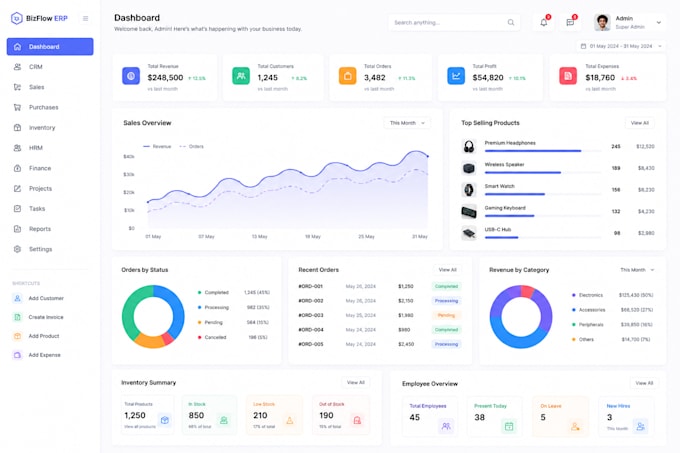Expand the Admin account dropdown chevron
This screenshot has height=453, width=680.
point(659,23)
